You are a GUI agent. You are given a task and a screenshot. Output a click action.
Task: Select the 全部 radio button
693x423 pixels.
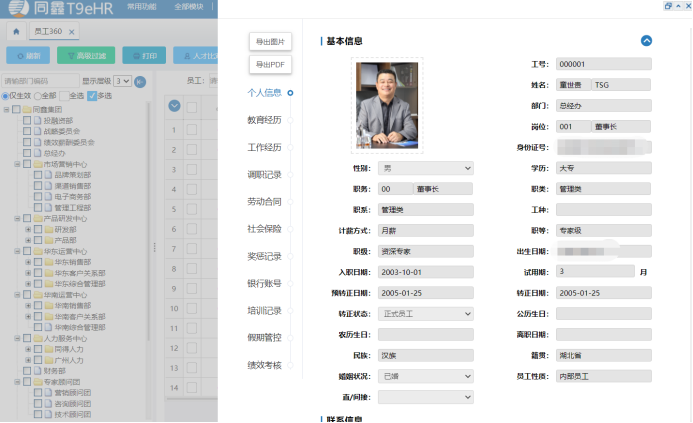coord(37,96)
